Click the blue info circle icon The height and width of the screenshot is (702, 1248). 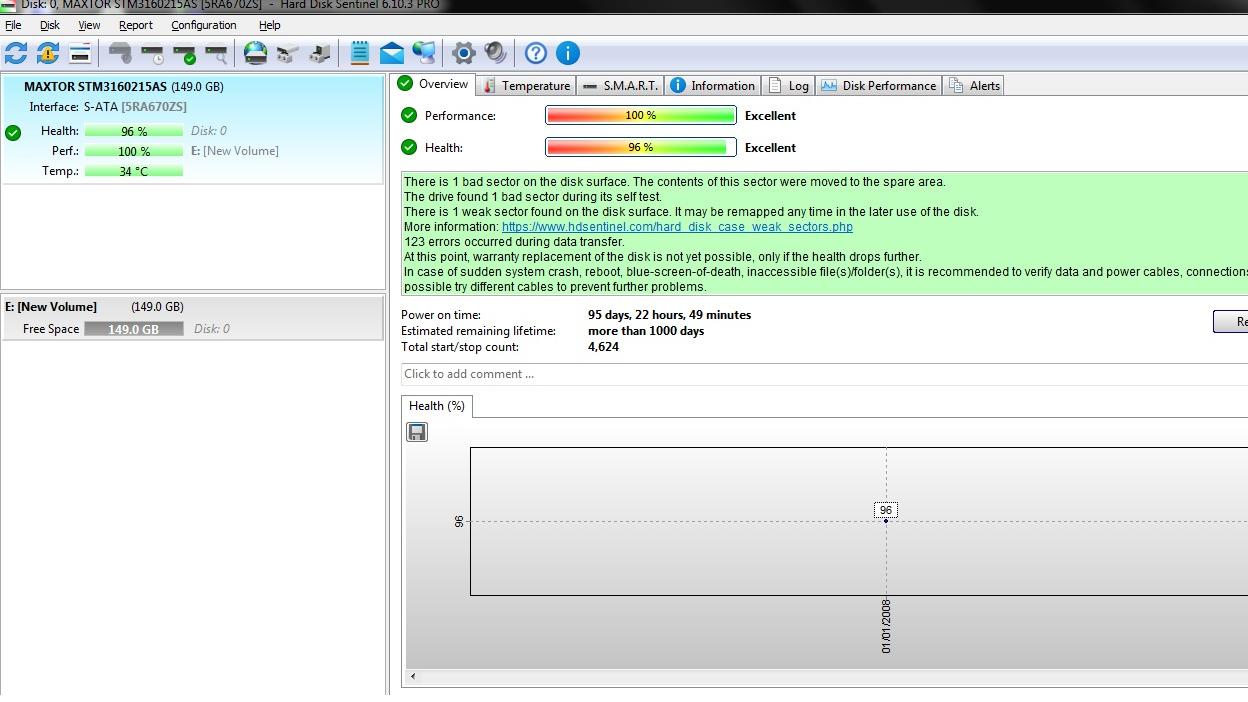[568, 53]
